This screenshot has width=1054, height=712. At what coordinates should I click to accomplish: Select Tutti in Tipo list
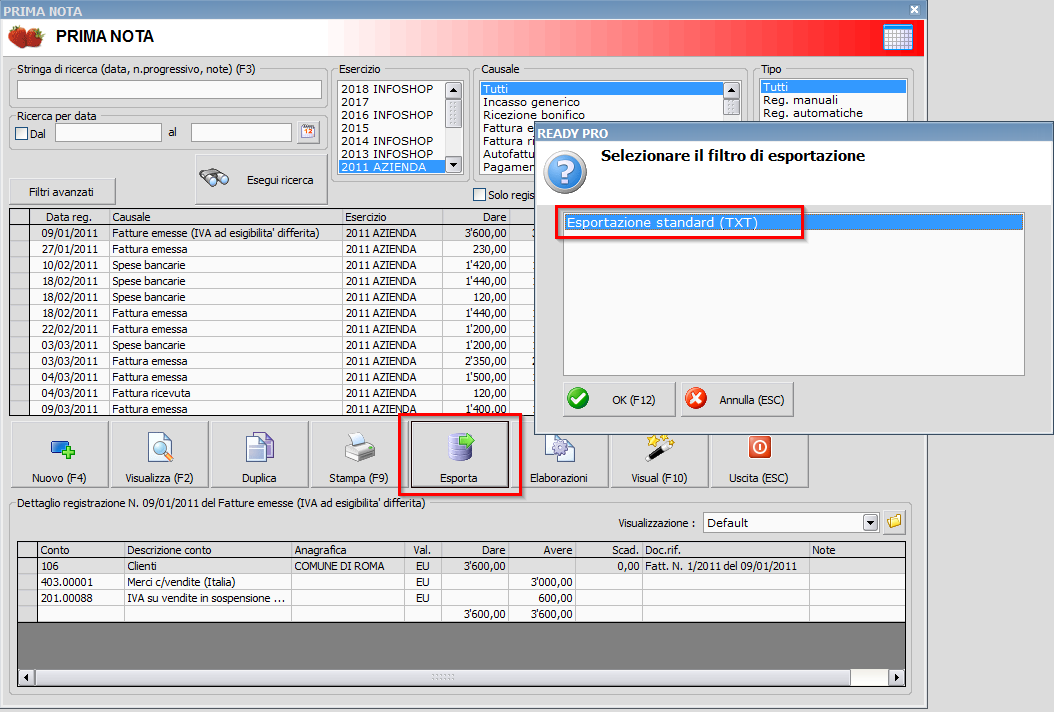point(834,87)
